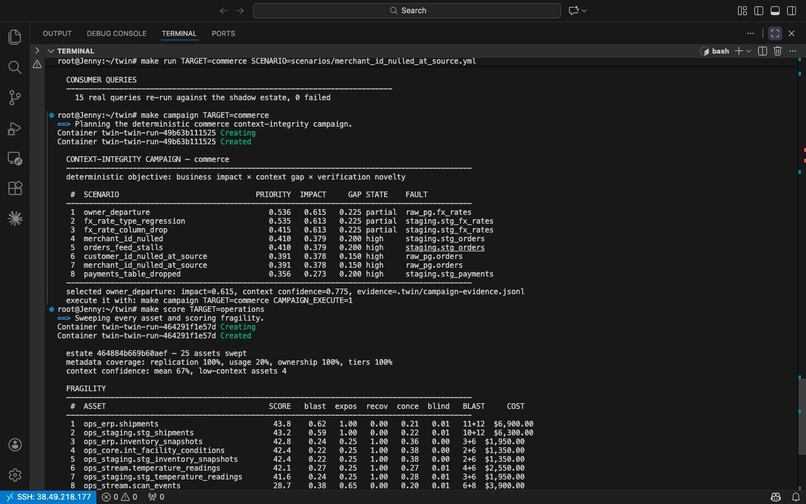Expand the chevron left of TERMINAL header
806x504 pixels.
[36, 50]
